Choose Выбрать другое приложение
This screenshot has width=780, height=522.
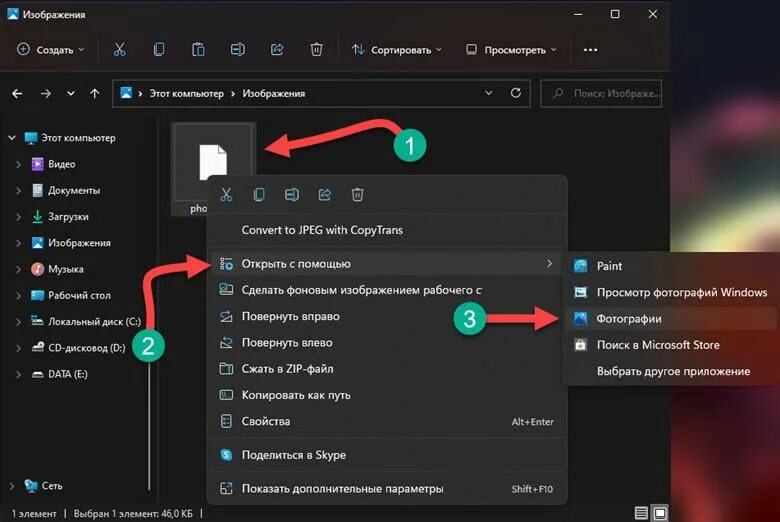[673, 371]
